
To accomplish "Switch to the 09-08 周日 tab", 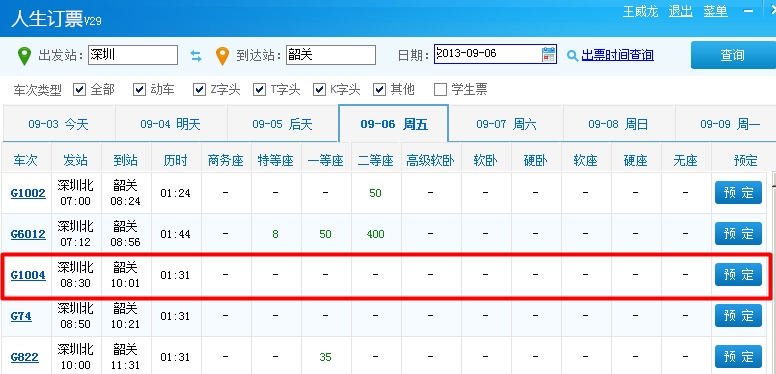I will (x=619, y=124).
